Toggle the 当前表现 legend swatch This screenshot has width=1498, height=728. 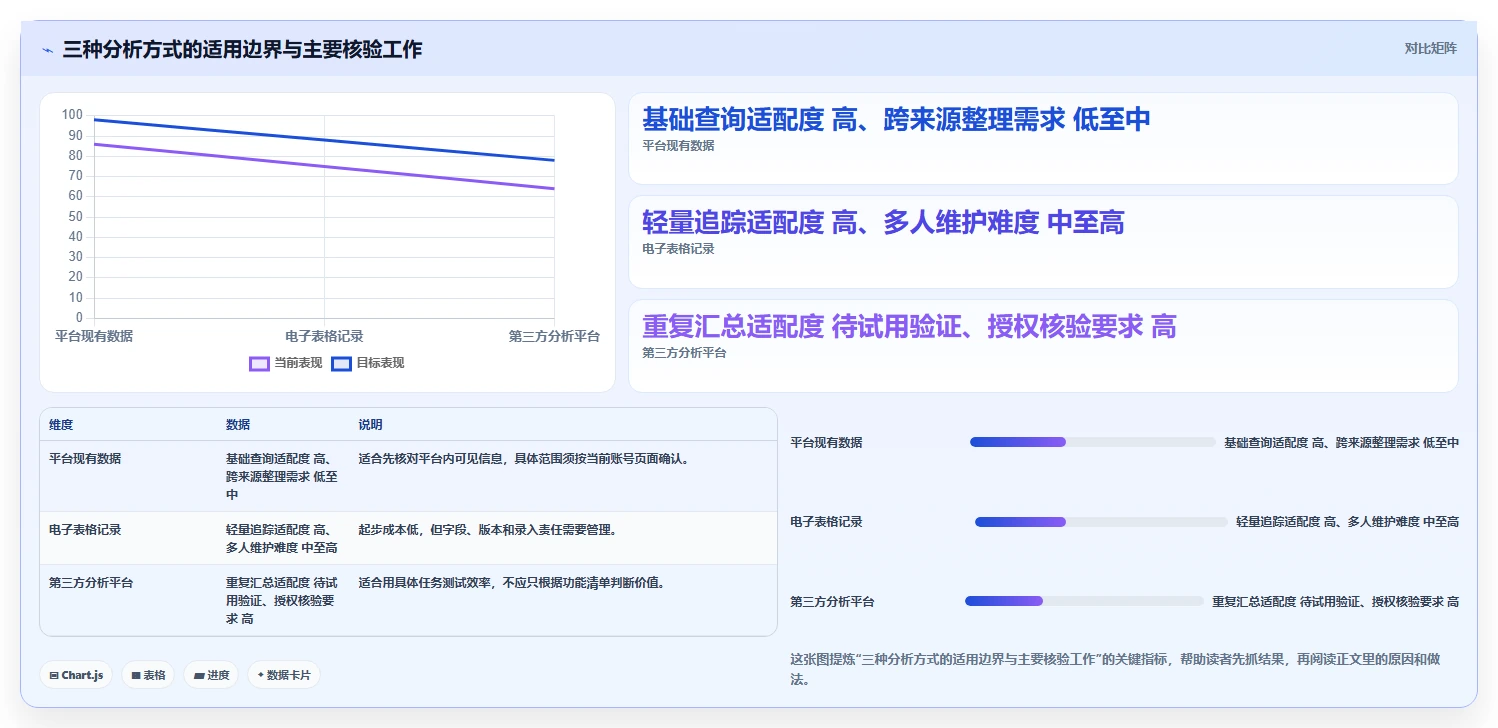[x=259, y=363]
